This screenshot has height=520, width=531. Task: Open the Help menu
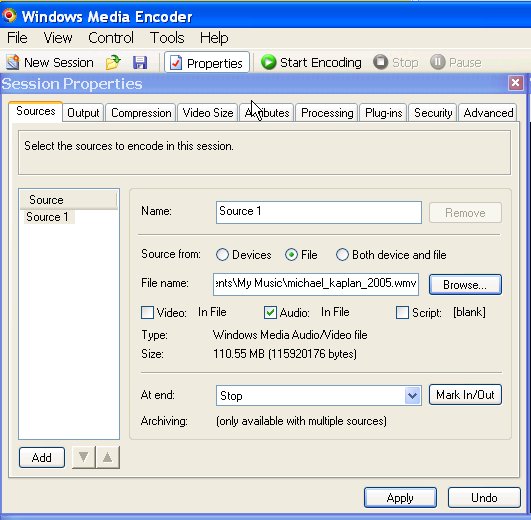(214, 38)
